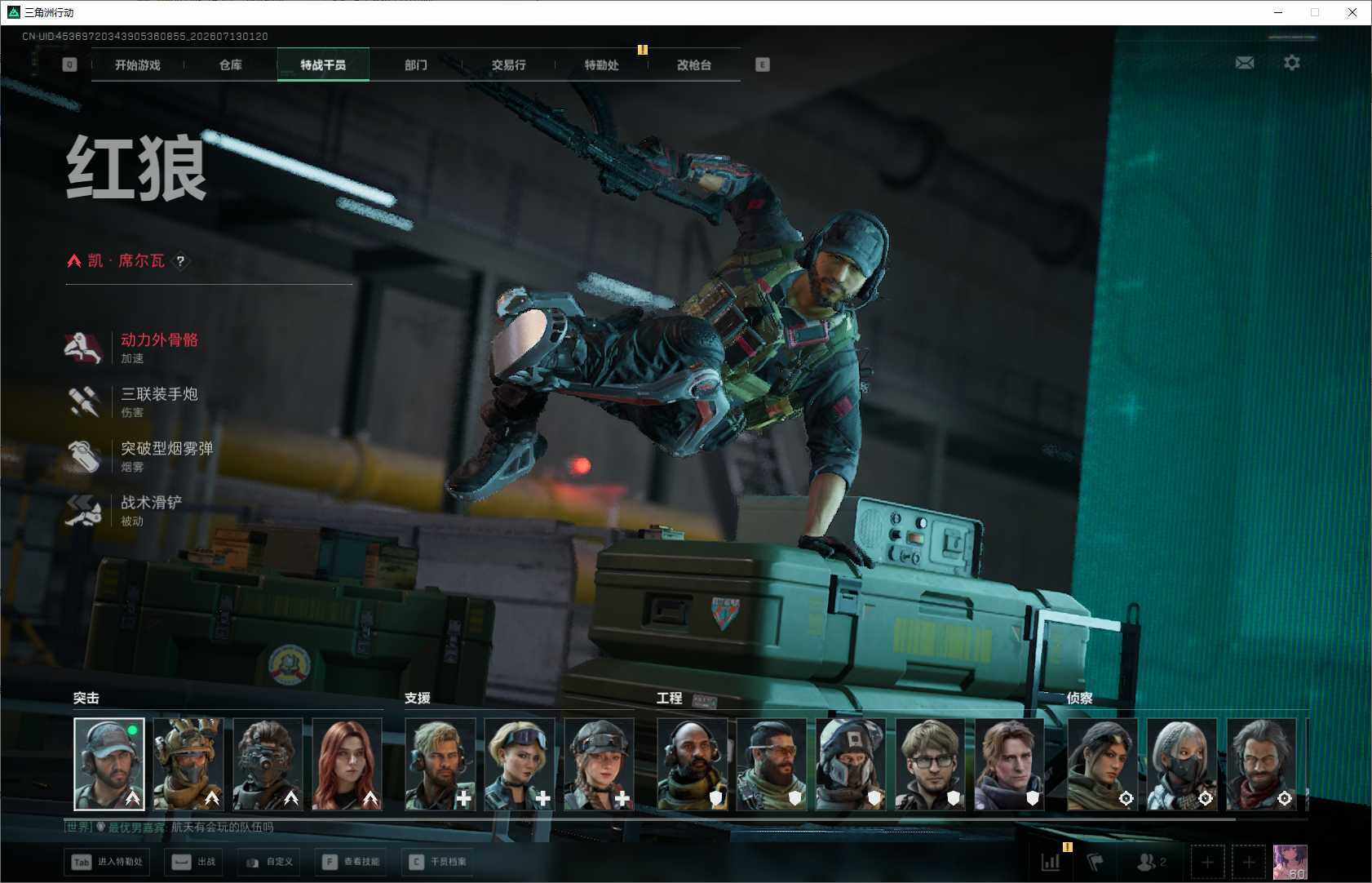Select the 三联装手炮 skill

(133, 402)
